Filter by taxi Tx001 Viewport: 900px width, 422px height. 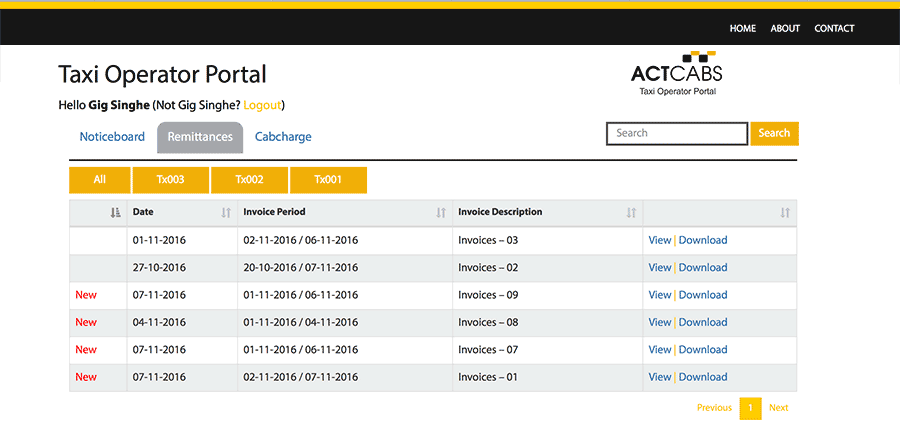[x=328, y=180]
